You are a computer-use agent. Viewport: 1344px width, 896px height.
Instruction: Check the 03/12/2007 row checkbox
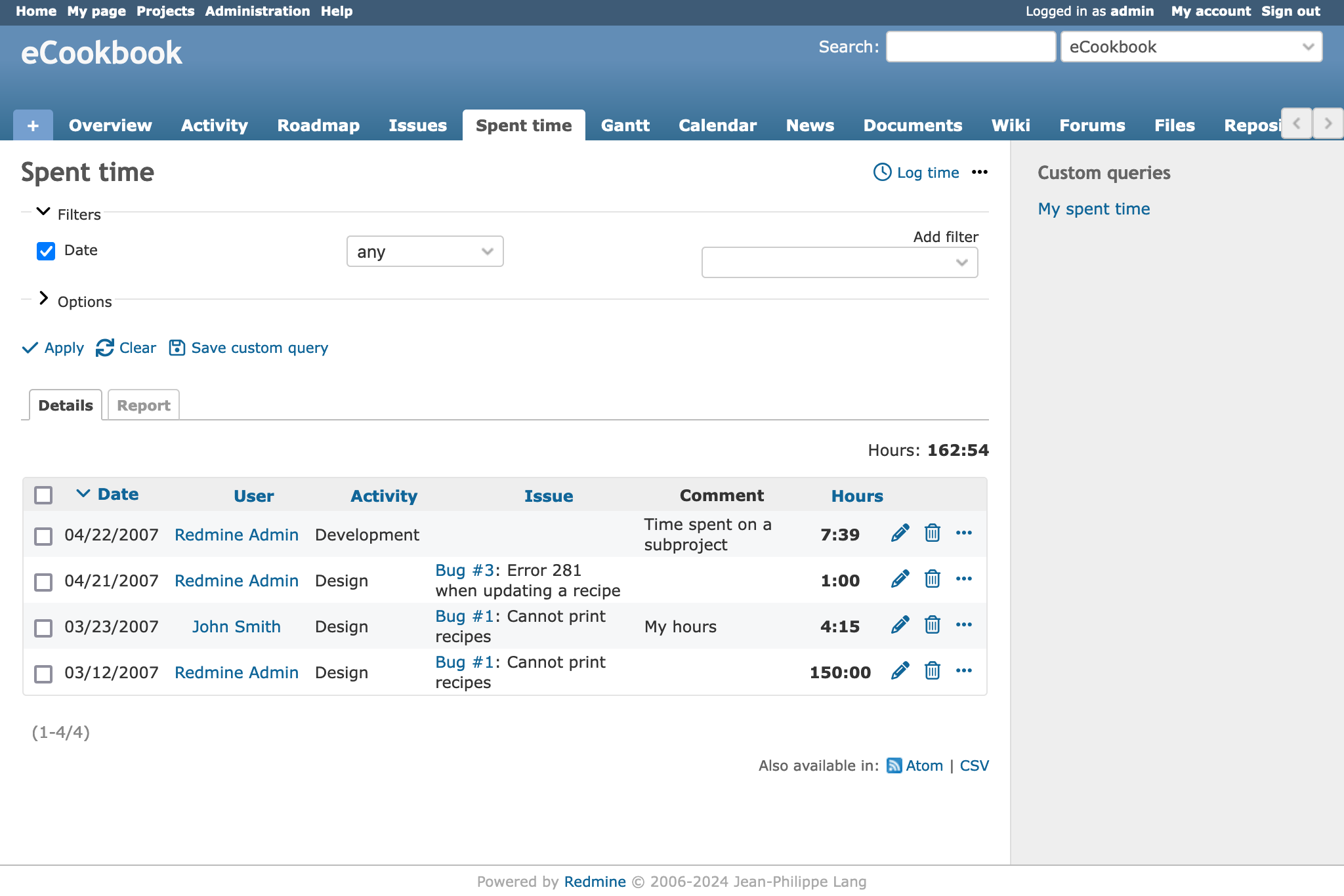pos(43,674)
